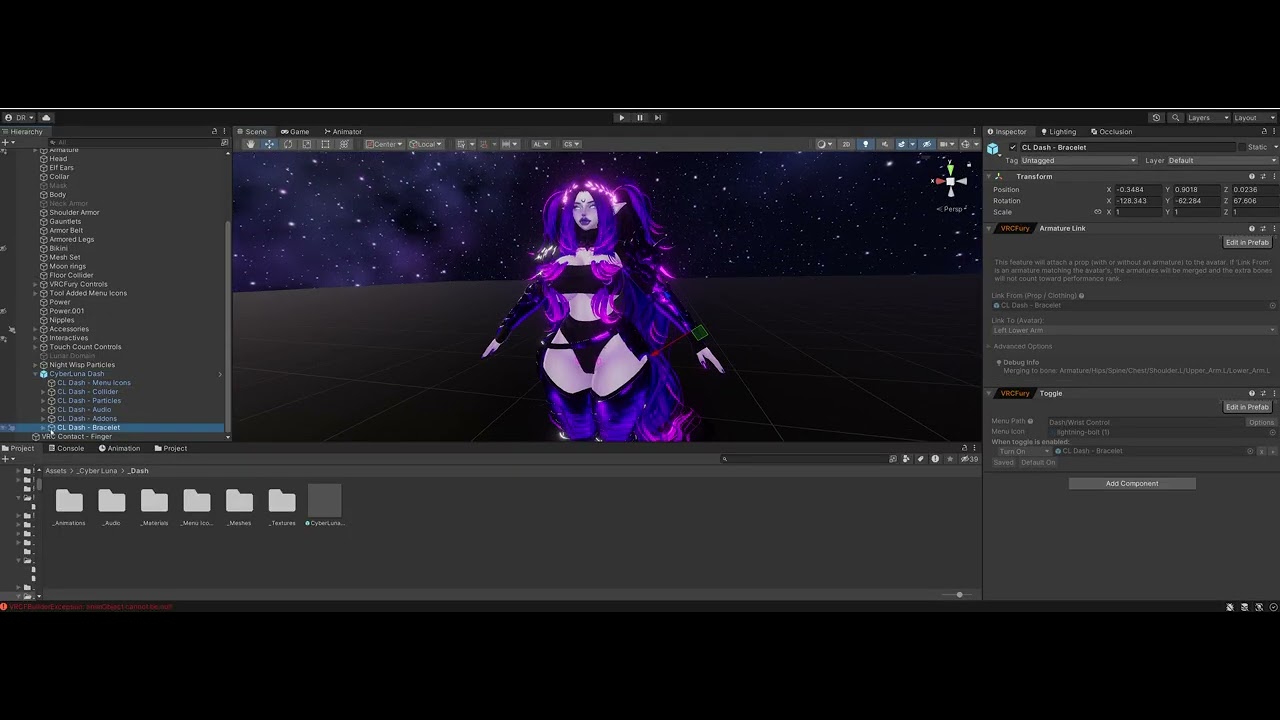The height and width of the screenshot is (720, 1280).
Task: Switch to the Animator tab
Action: coord(343,132)
